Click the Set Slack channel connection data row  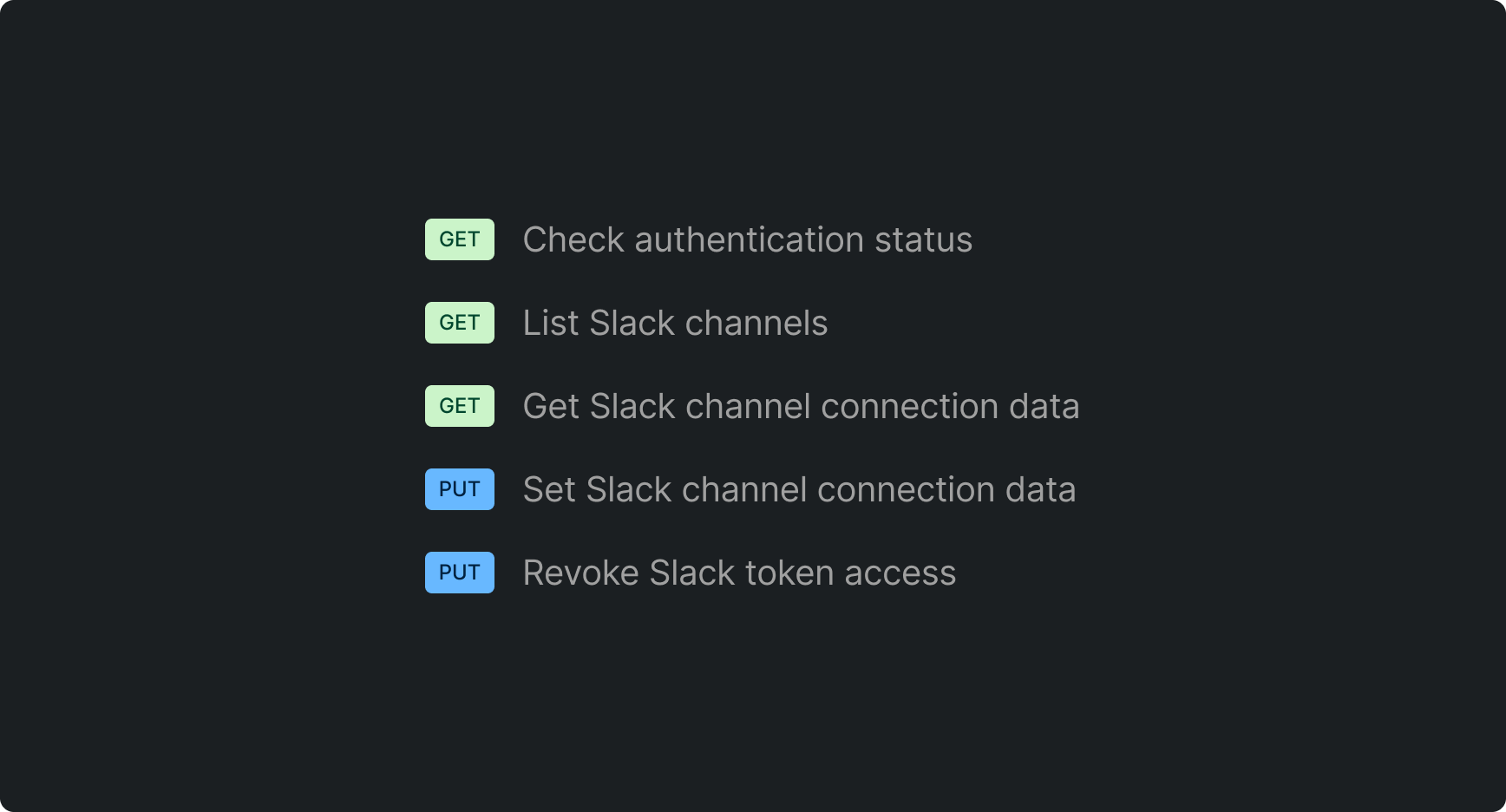pos(798,488)
